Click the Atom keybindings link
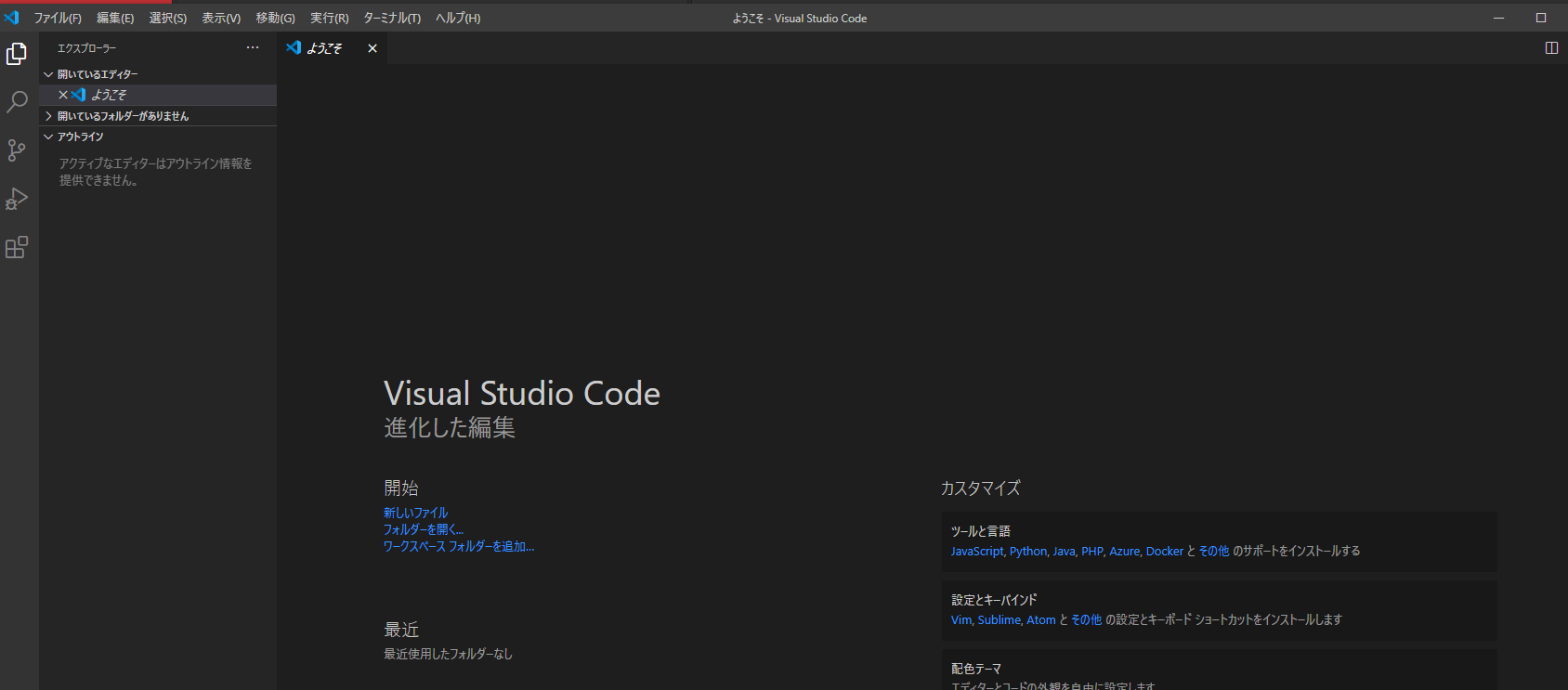This screenshot has height=690, width=1568. pos(1041,620)
